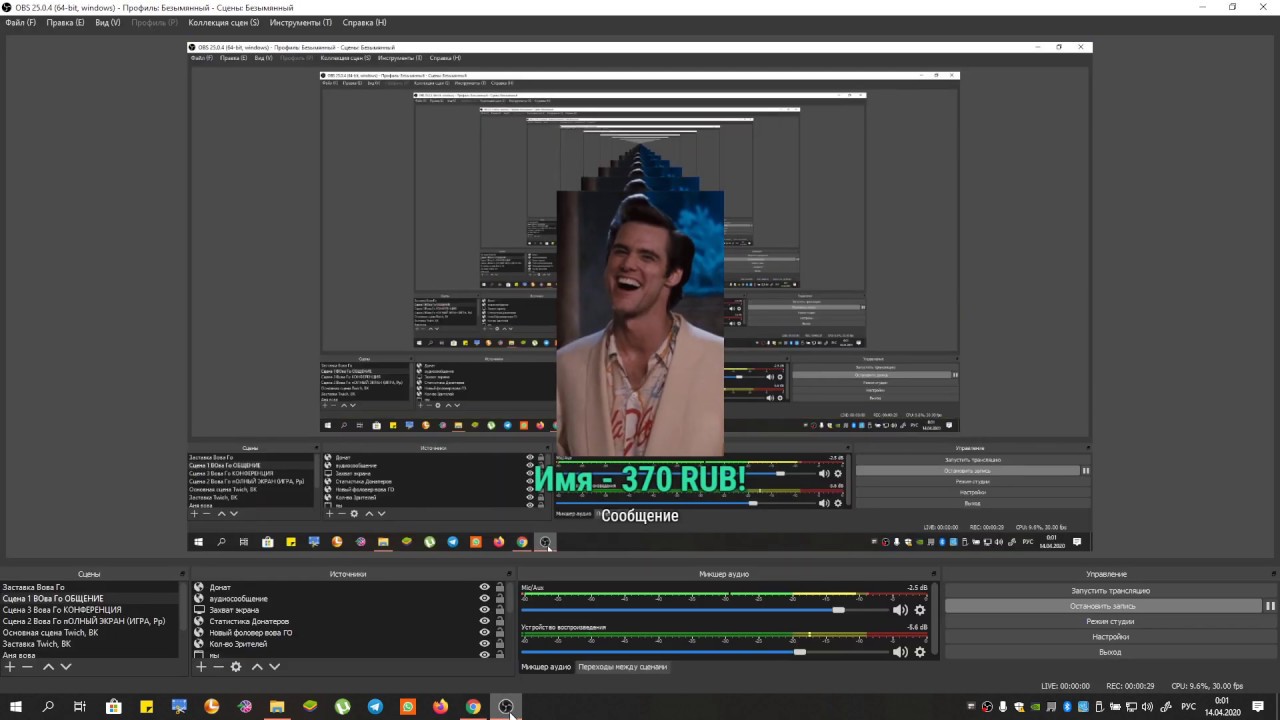Pause recording with the pause icon

(x=1270, y=606)
